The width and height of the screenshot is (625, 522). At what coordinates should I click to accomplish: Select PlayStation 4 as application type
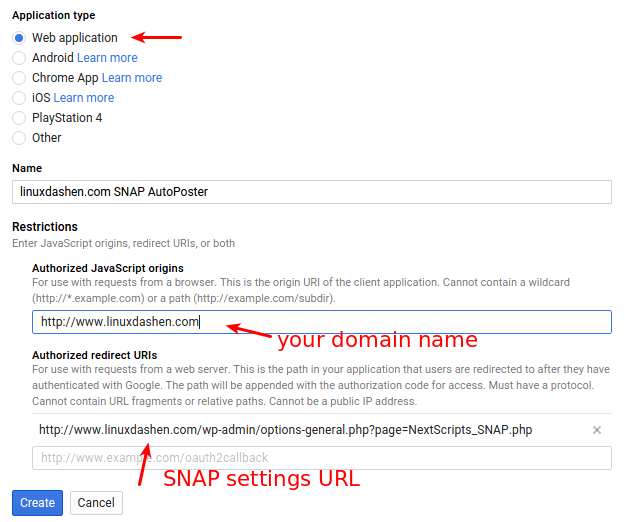tap(19, 118)
